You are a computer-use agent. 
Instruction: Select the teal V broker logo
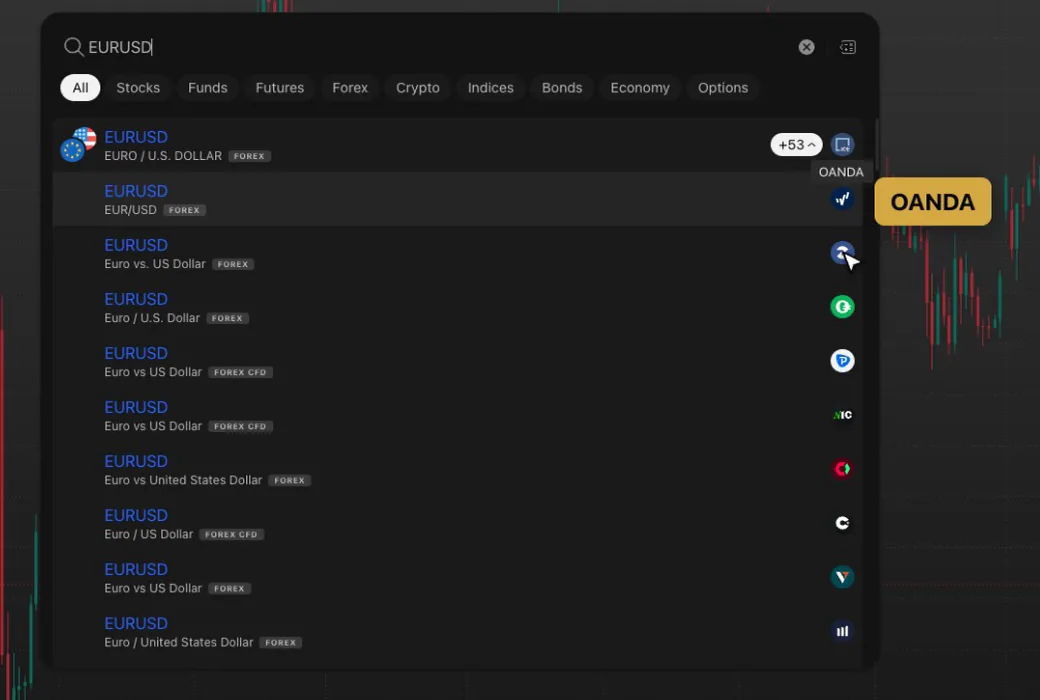(x=842, y=577)
